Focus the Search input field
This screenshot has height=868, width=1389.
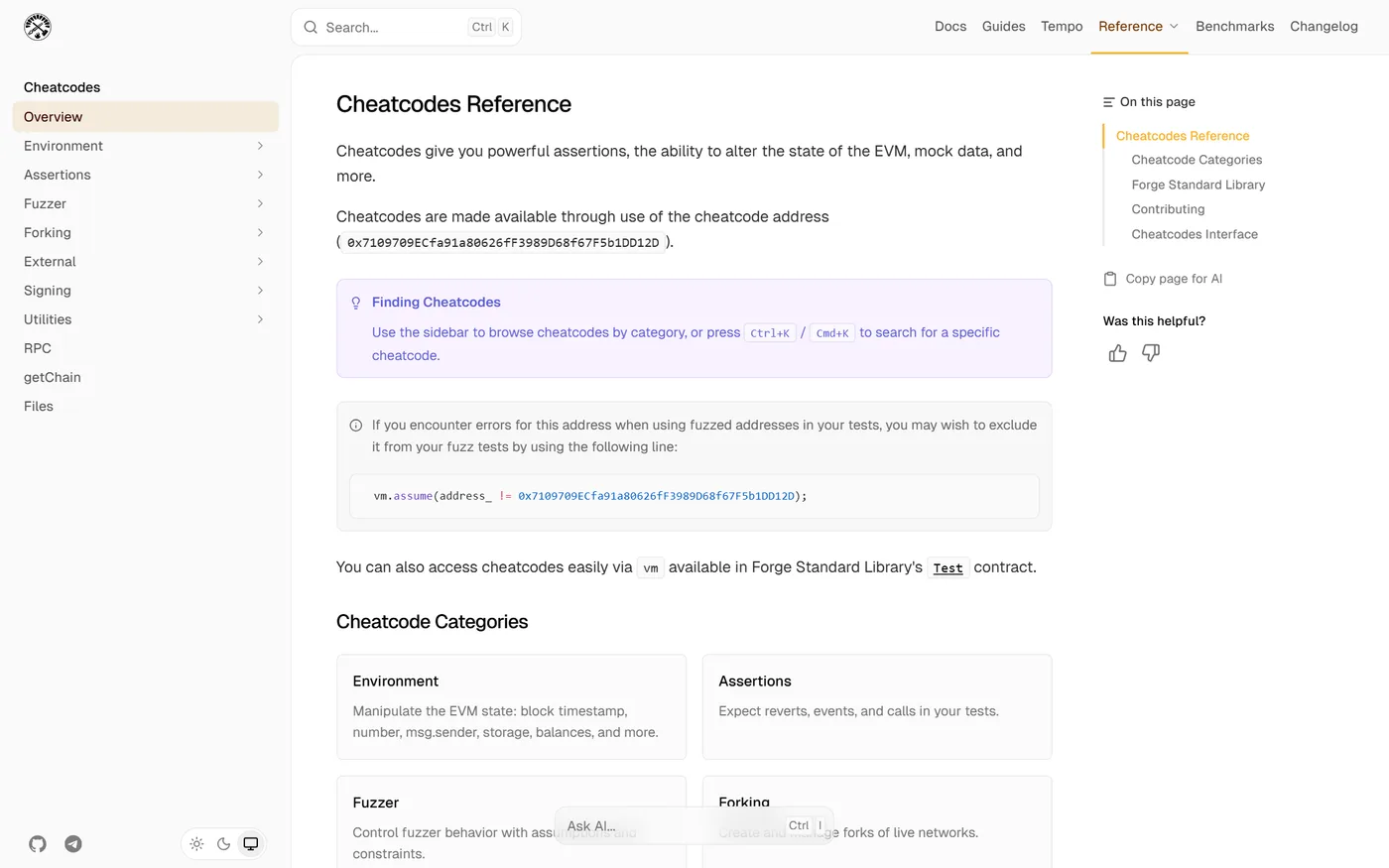[406, 27]
